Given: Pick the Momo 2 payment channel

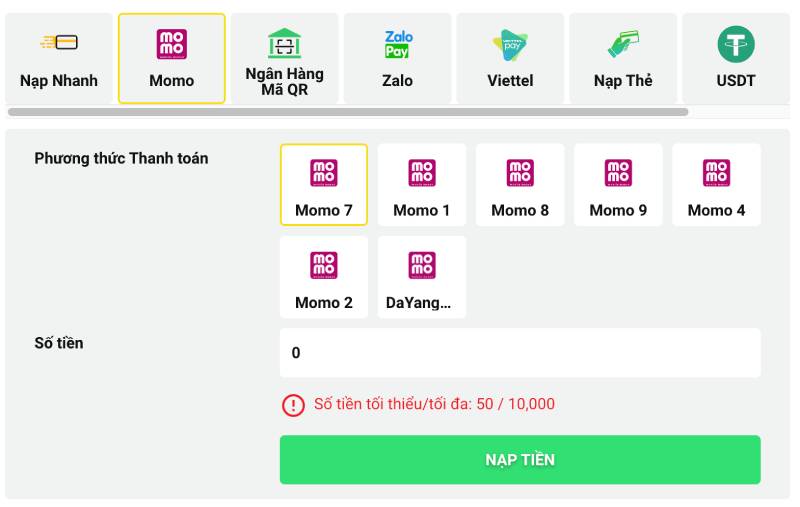Looking at the screenshot, I should pyautogui.click(x=323, y=277).
